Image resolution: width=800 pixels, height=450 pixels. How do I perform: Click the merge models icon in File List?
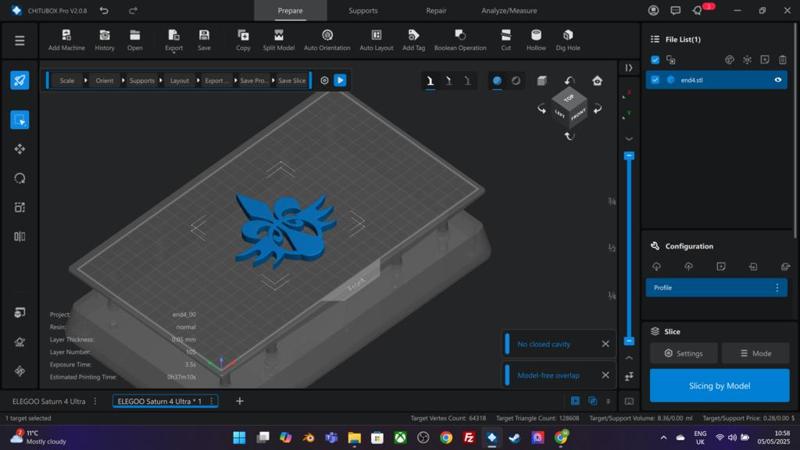click(671, 60)
